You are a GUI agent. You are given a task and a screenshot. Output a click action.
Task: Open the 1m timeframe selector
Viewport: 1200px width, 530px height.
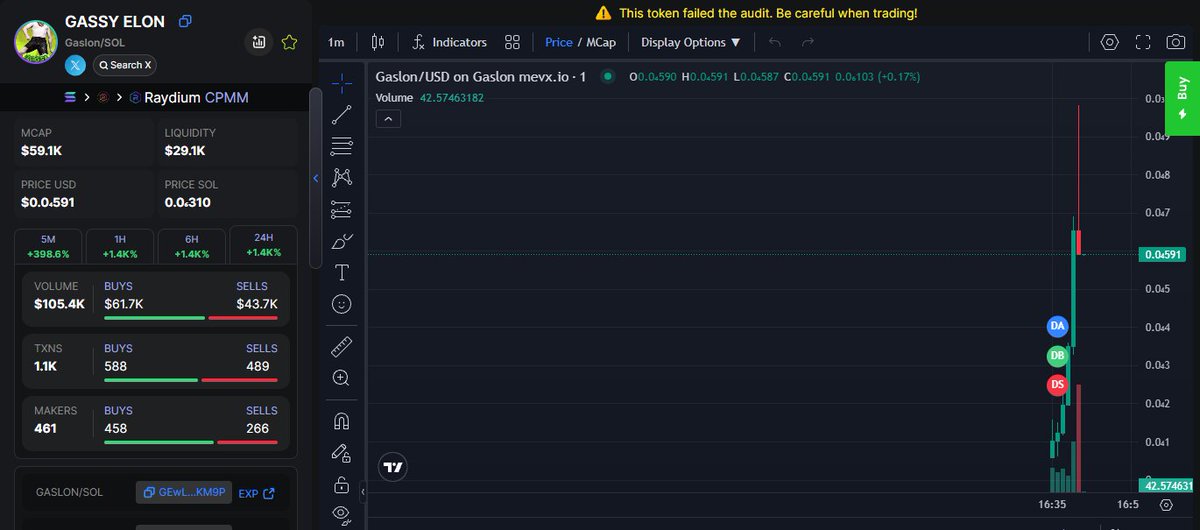(336, 42)
